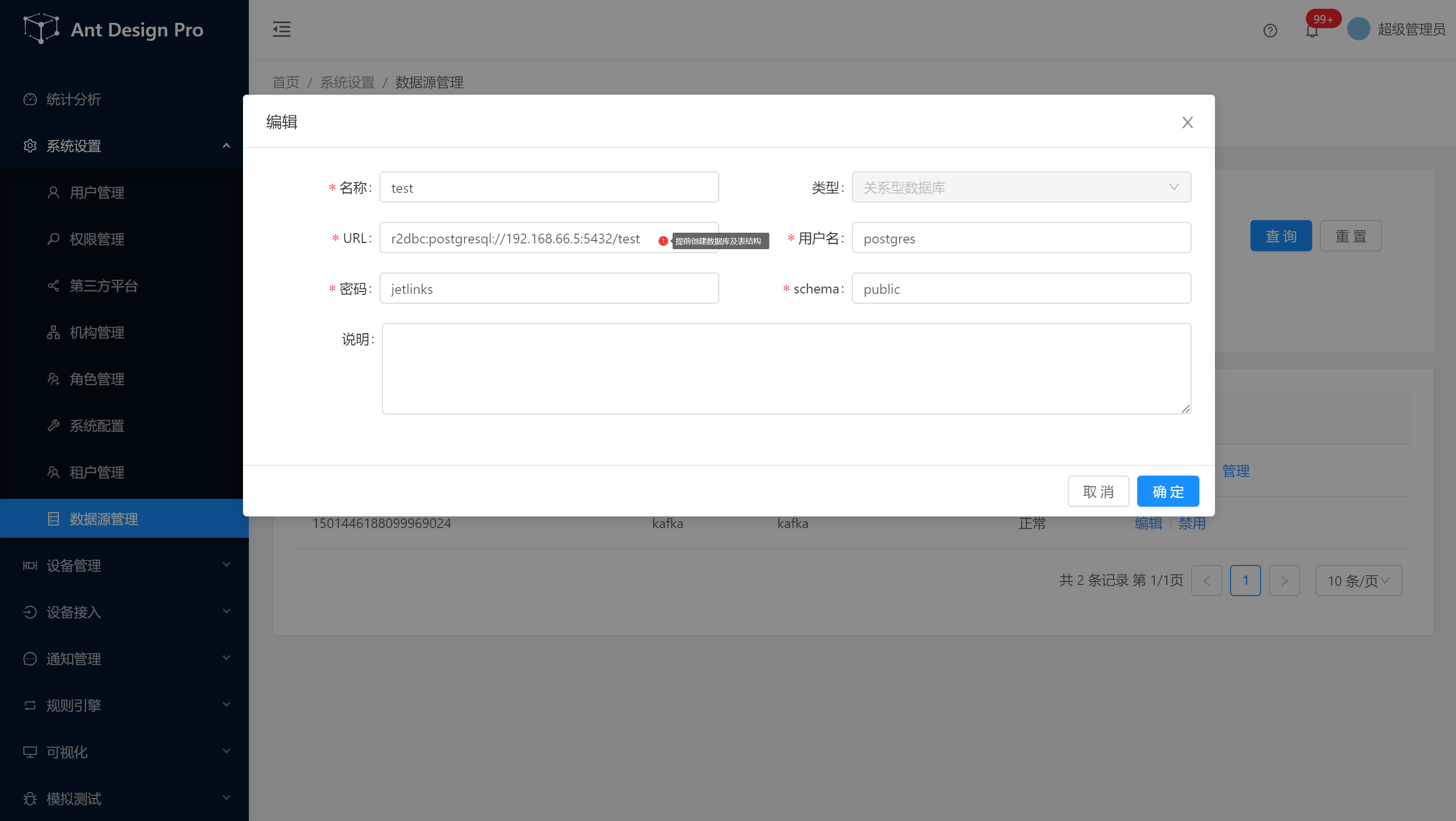Click the 规则引擎 retweet icon

coord(30,705)
